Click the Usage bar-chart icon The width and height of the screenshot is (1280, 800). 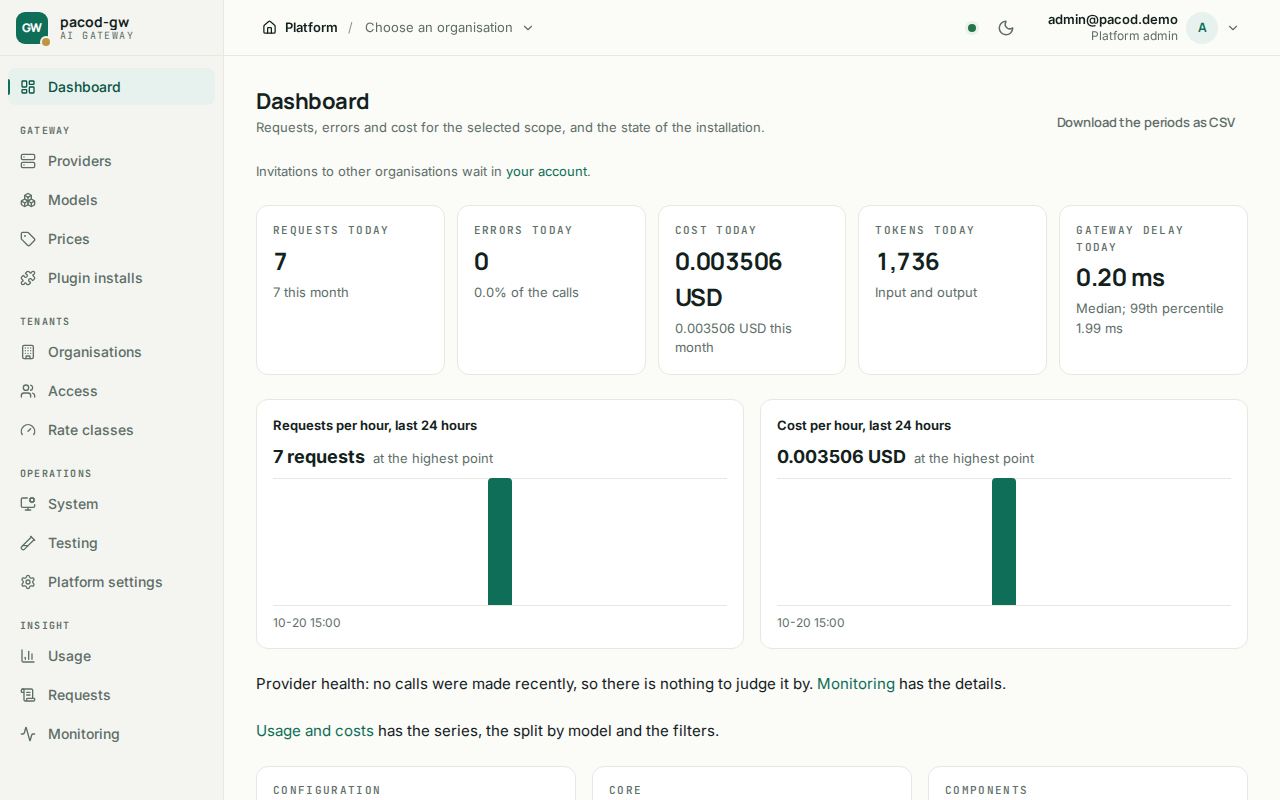28,656
